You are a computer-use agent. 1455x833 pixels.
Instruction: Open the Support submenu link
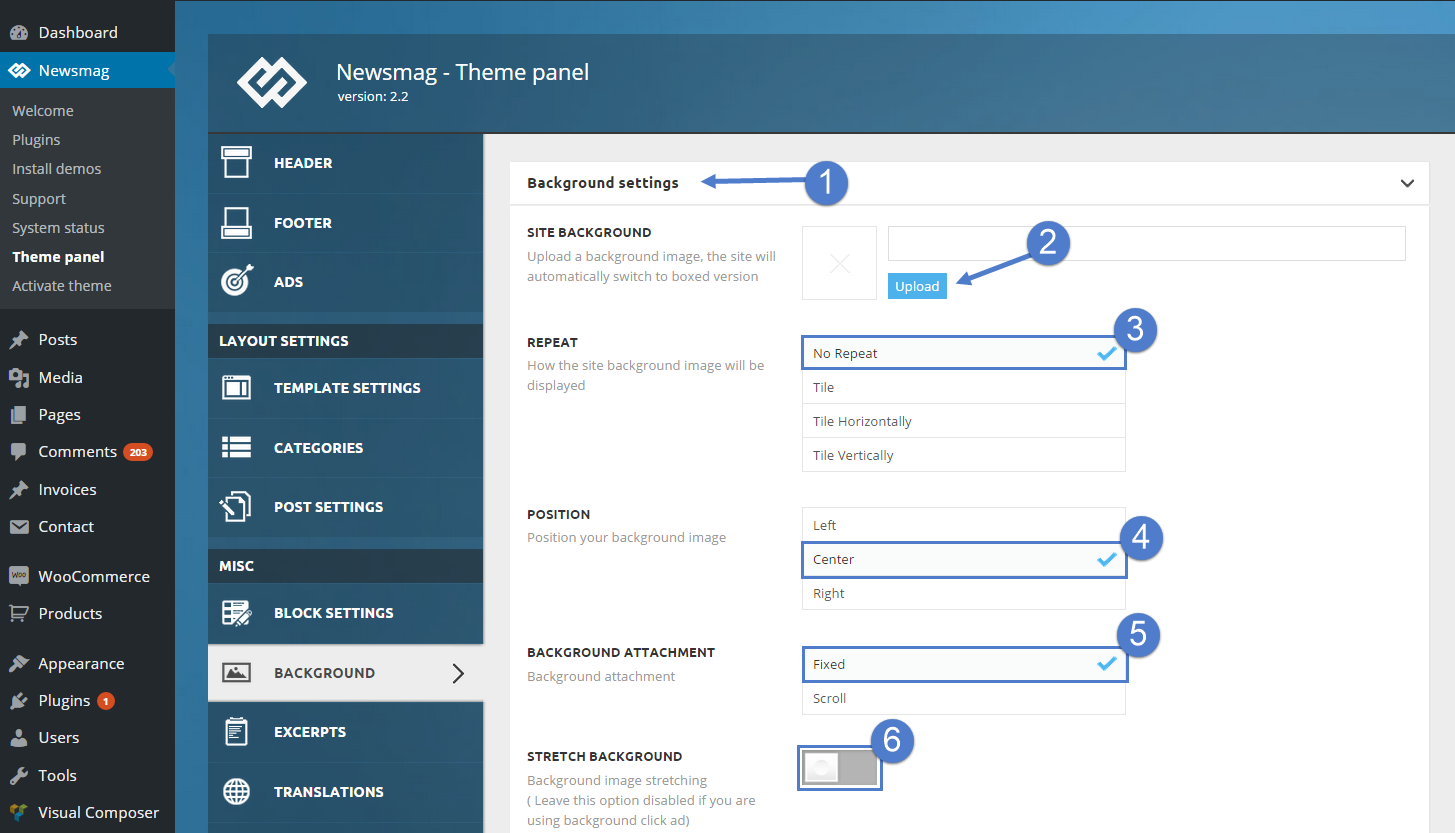tap(39, 199)
